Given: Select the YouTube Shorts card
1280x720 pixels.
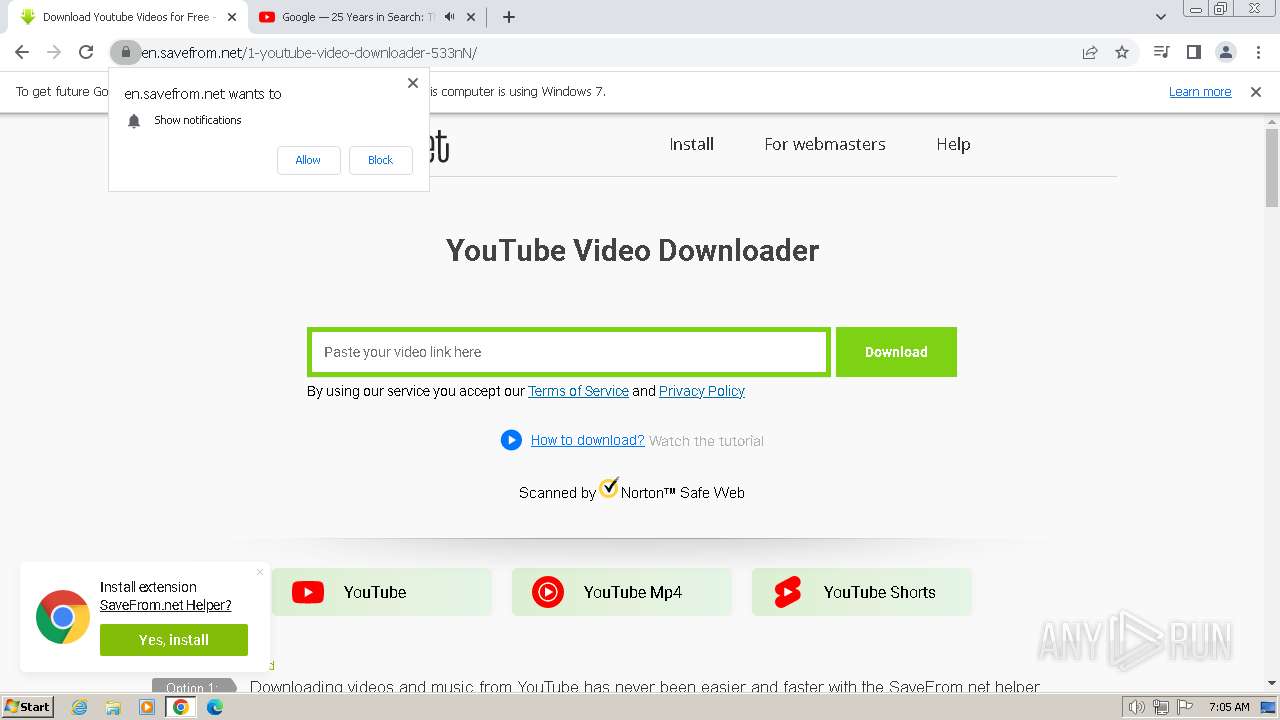Looking at the screenshot, I should [862, 592].
